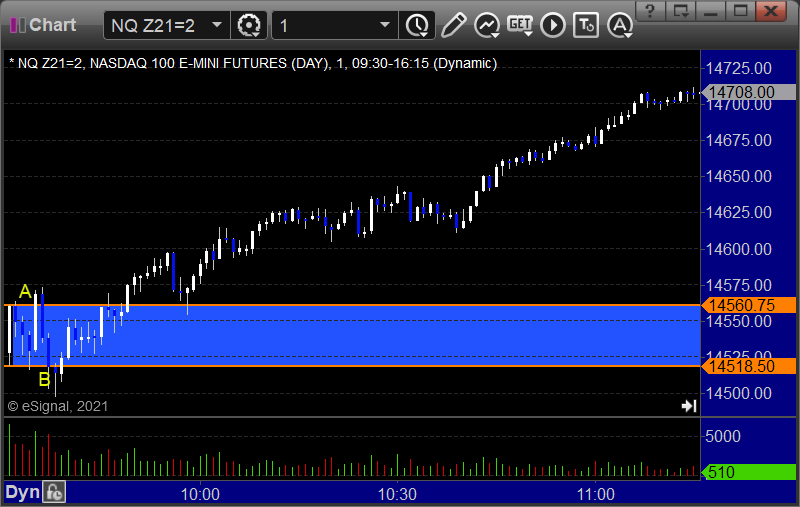Image resolution: width=800 pixels, height=507 pixels.
Task: Click the 14500.00 price axis label
Action: pos(738,393)
